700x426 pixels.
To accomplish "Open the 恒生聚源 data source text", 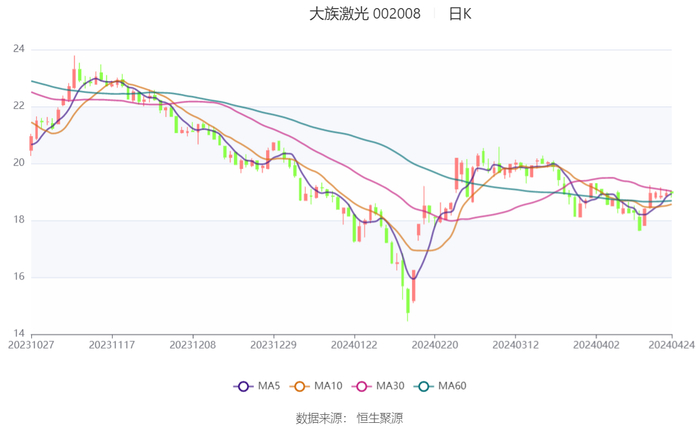I will (x=380, y=417).
